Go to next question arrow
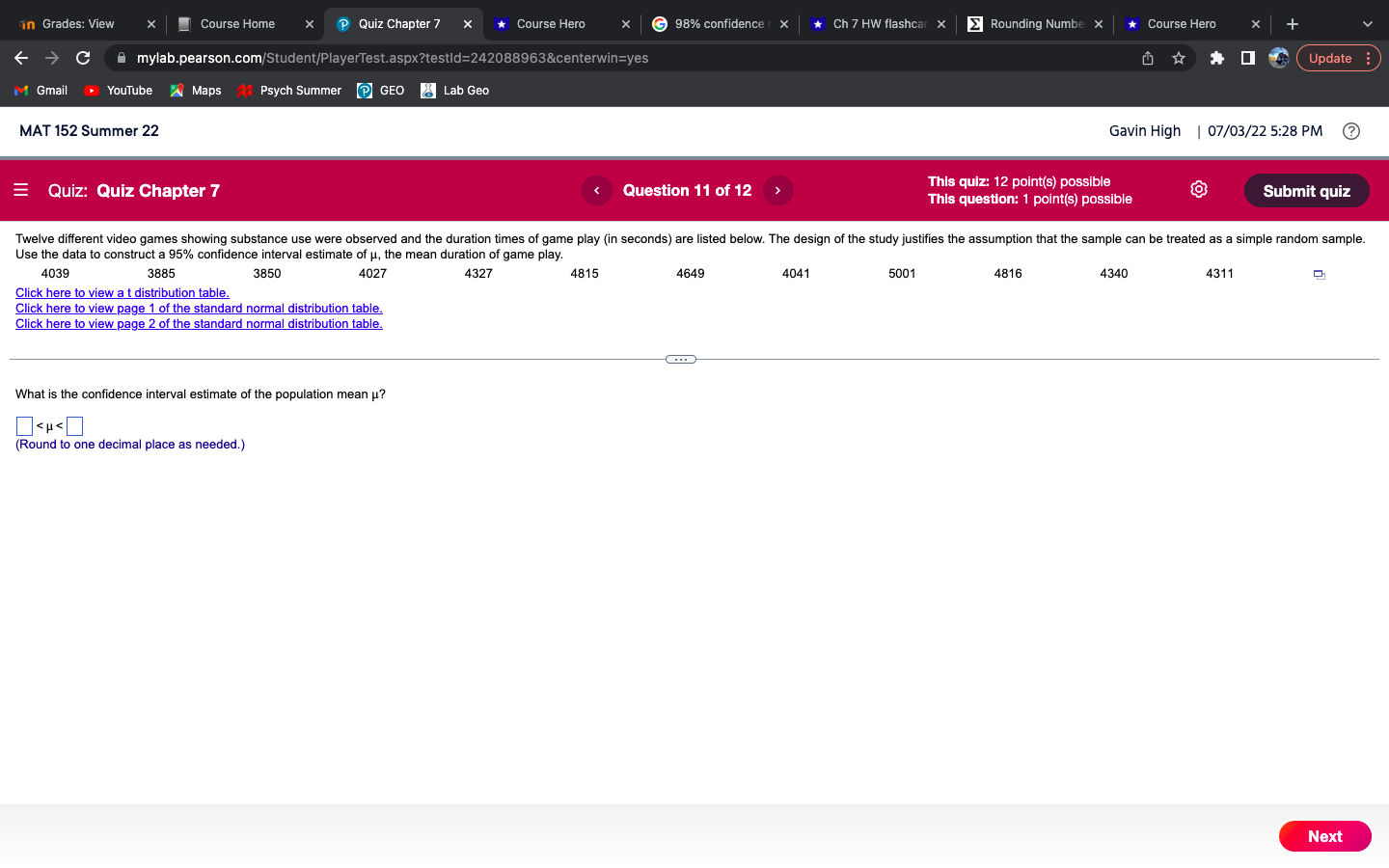Screen dimensions: 1389x868 tap(777, 191)
